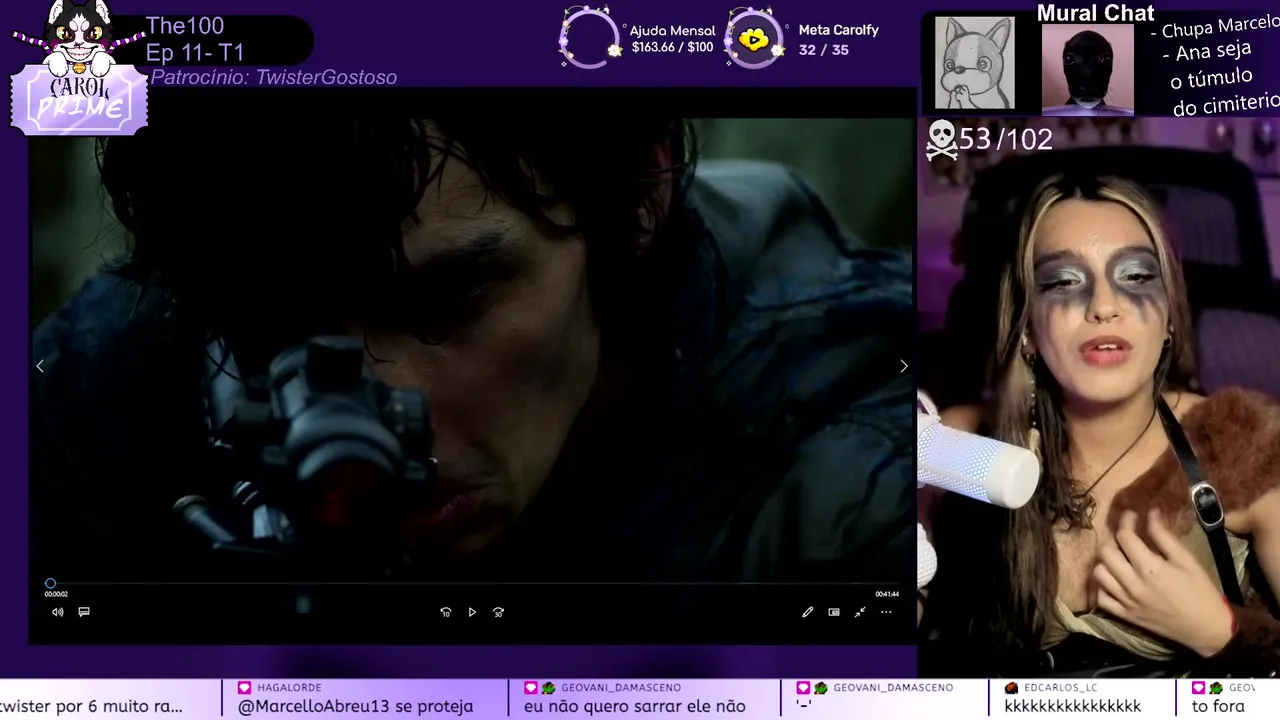Image resolution: width=1280 pixels, height=720 pixels.
Task: Click the $163.66 / $100 donation amount
Action: coord(672,47)
